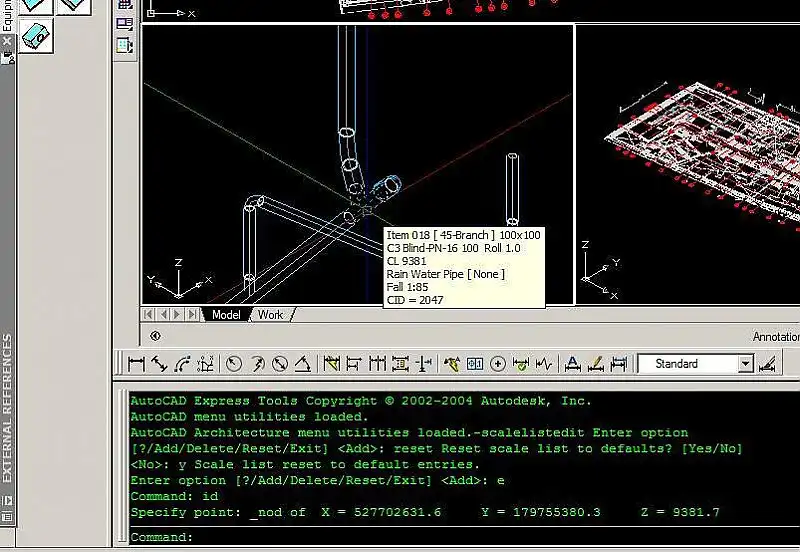Viewport: 800px width, 552px height.
Task: Click the Command line input field
Action: click(400, 537)
